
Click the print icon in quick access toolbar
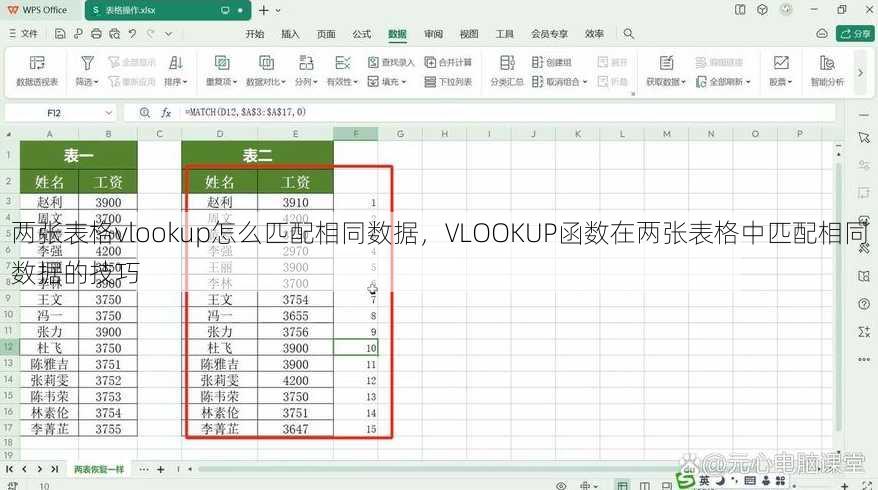[96, 34]
